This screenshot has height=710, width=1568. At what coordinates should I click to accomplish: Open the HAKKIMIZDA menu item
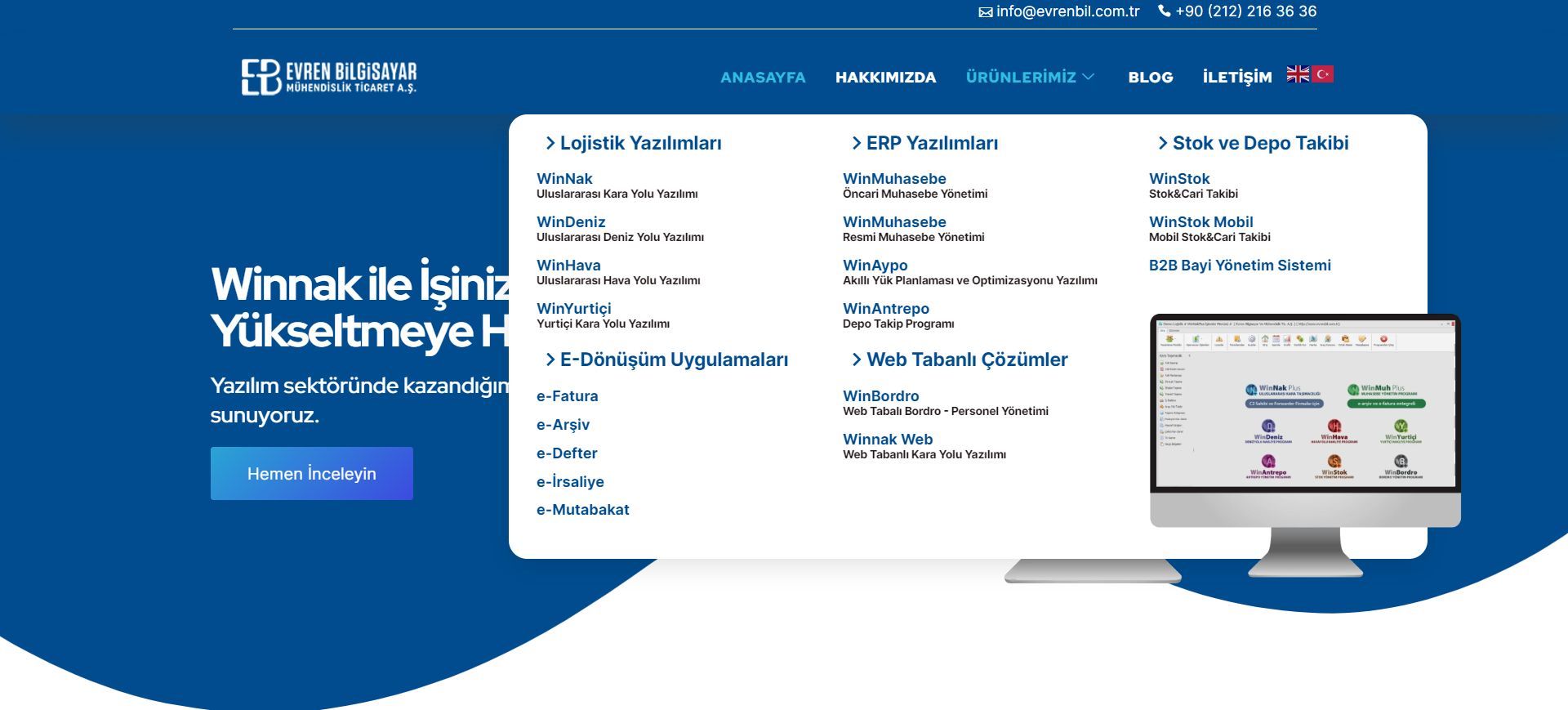point(885,78)
